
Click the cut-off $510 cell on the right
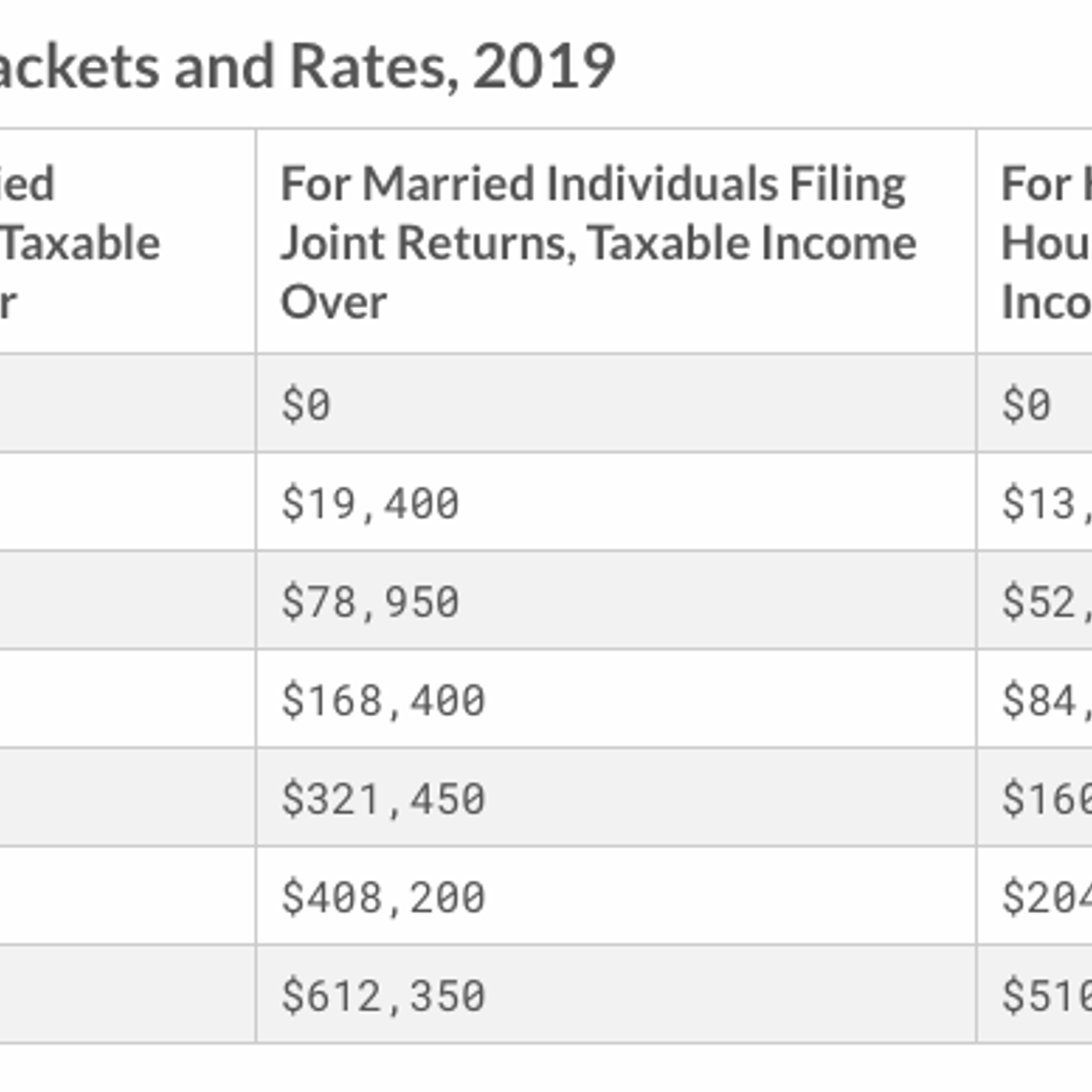coord(1045,995)
